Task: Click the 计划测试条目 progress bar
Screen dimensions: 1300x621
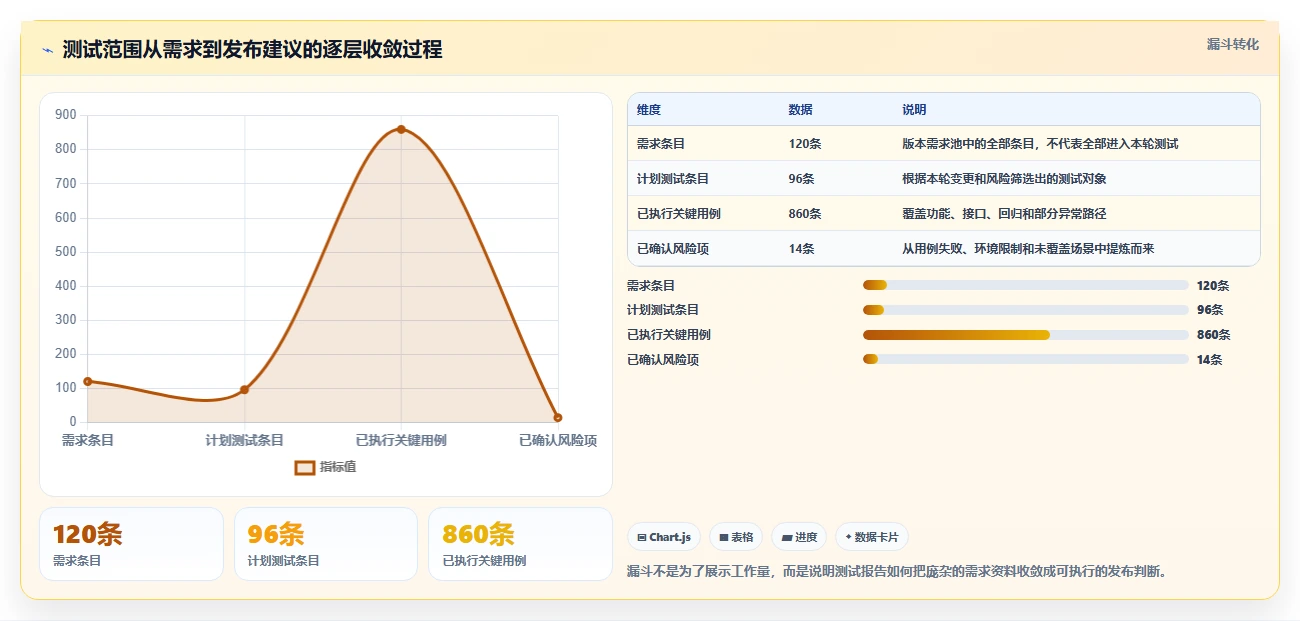Action: 1025,310
